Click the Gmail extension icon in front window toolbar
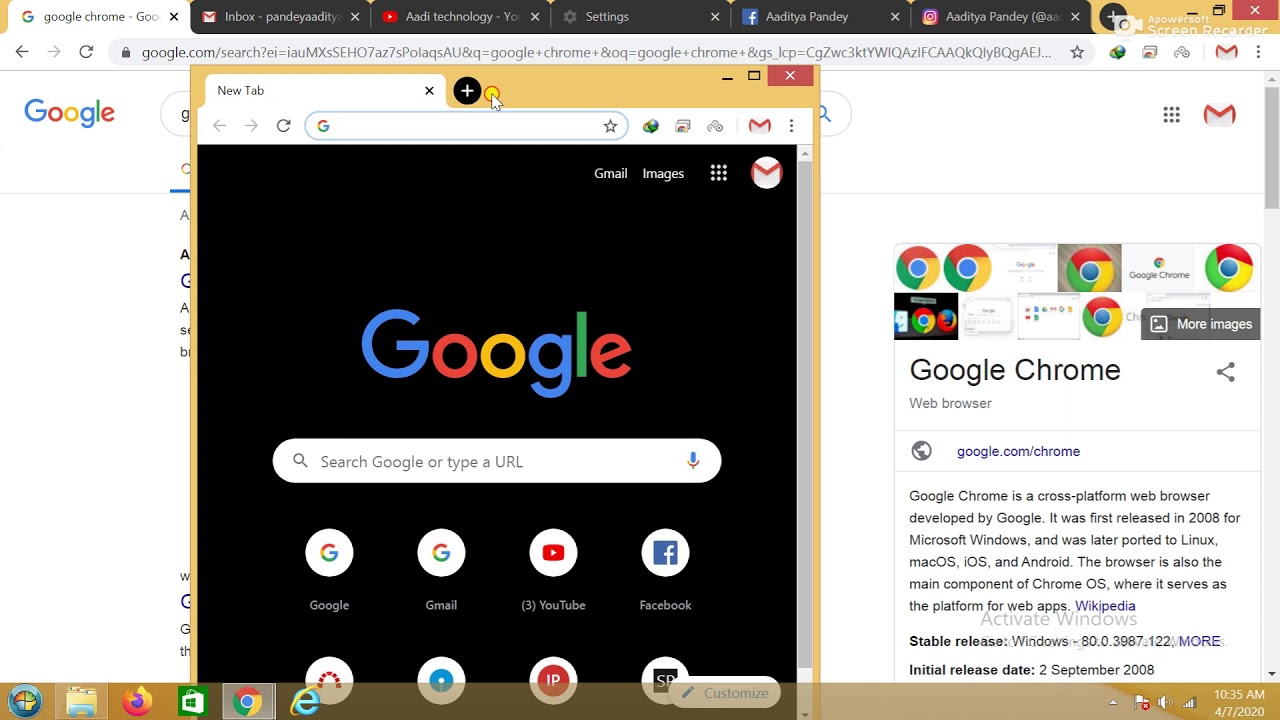 coord(760,126)
